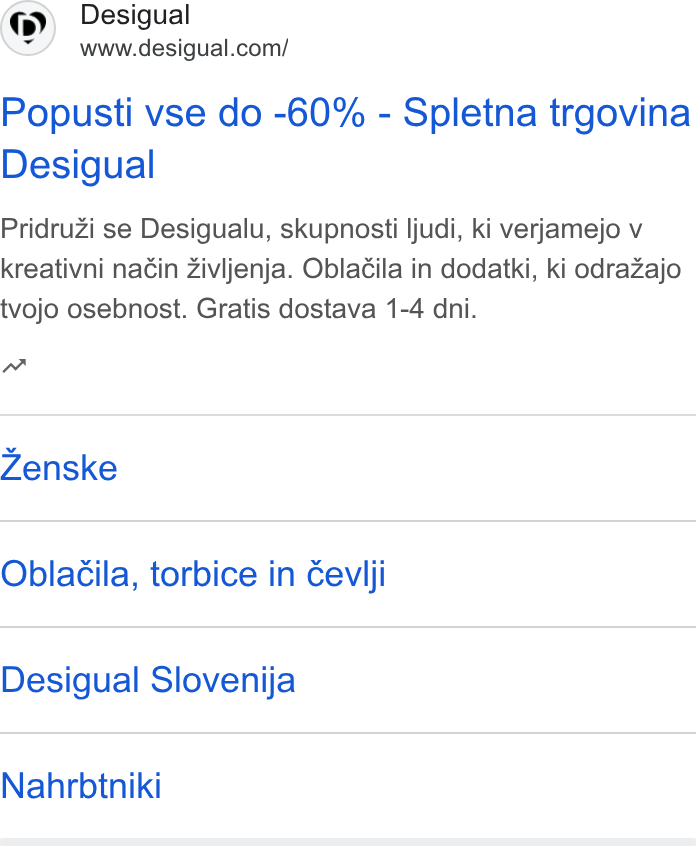Click the Spletna trgovina part of headline
Image resolution: width=696 pixels, height=846 pixels.
pyautogui.click(x=547, y=113)
